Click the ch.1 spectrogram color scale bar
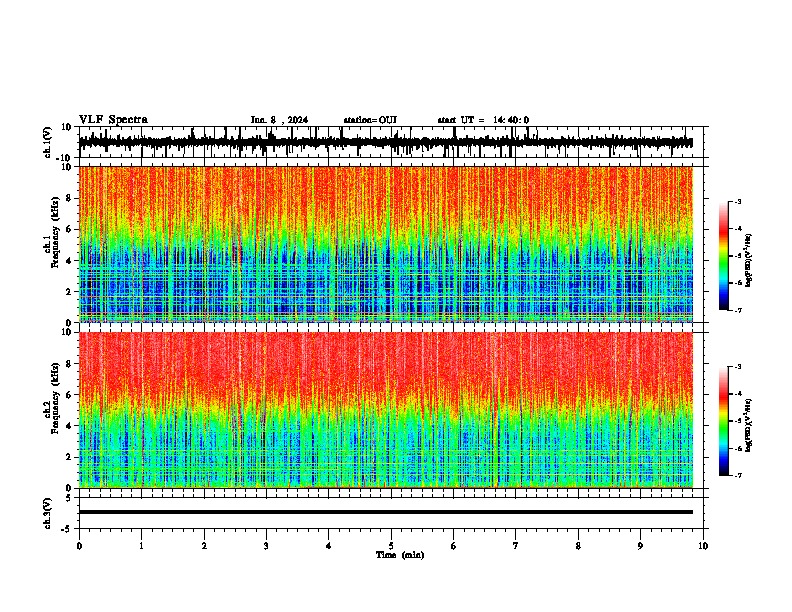 724,256
